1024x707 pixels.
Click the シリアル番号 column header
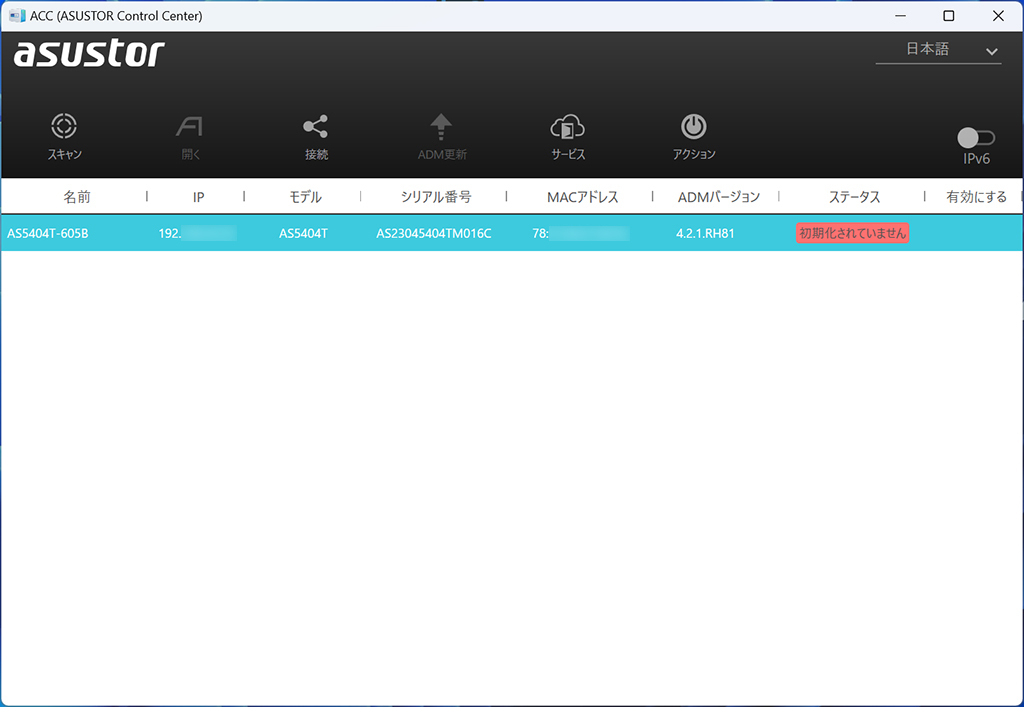pyautogui.click(x=436, y=196)
